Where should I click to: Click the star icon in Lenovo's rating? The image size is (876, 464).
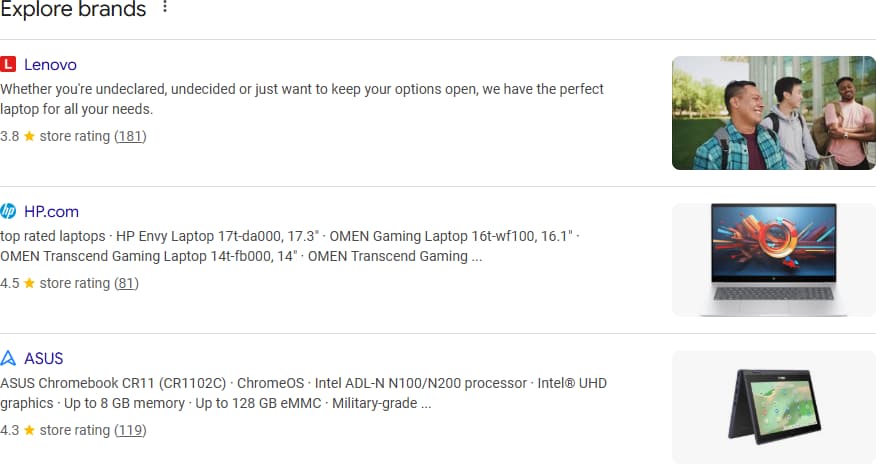[29, 136]
